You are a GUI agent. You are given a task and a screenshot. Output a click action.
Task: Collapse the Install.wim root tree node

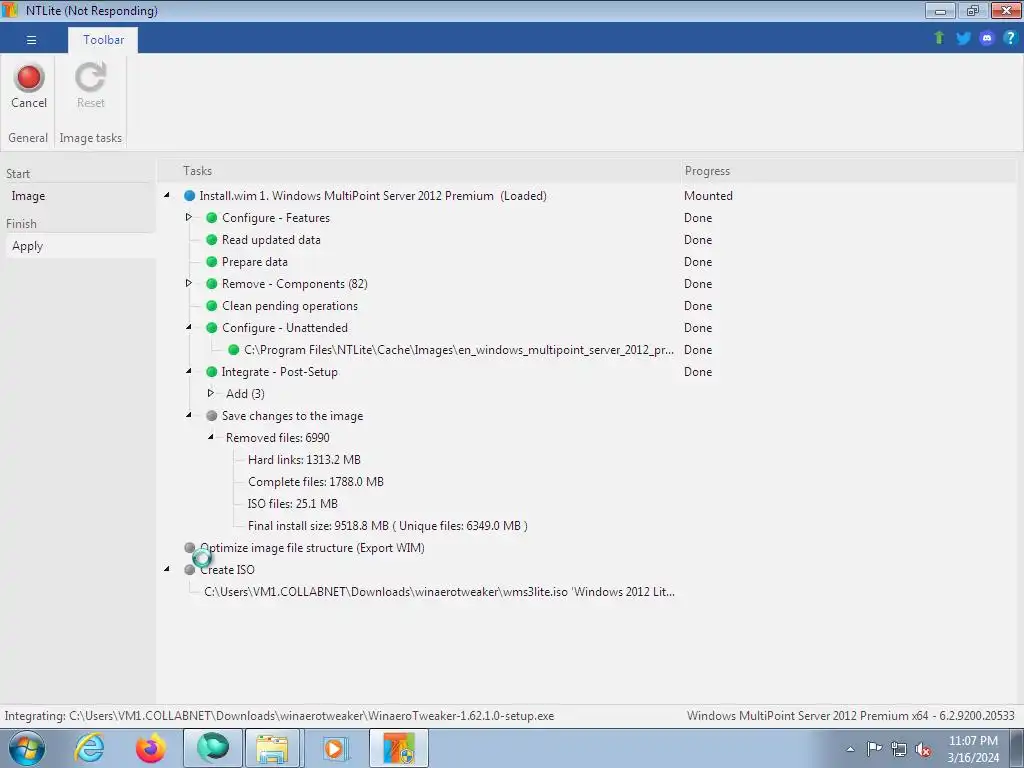(x=167, y=195)
